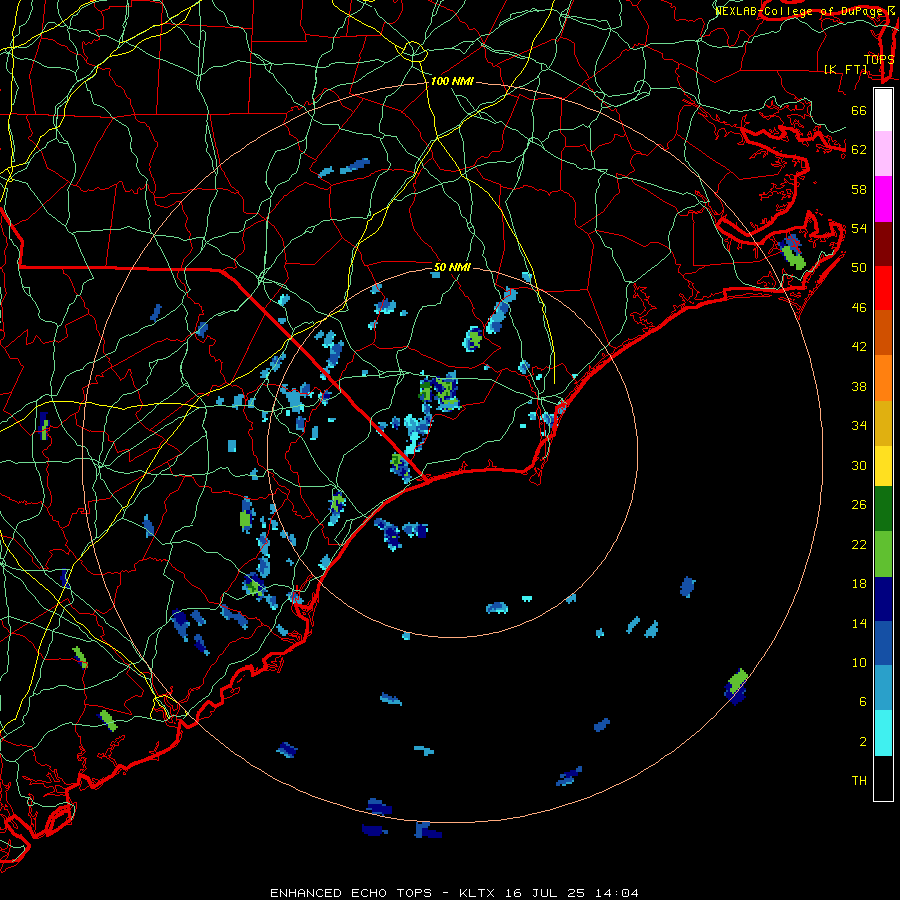
Task: Click the cyan 6 kft legend swatch
Action: point(883,733)
